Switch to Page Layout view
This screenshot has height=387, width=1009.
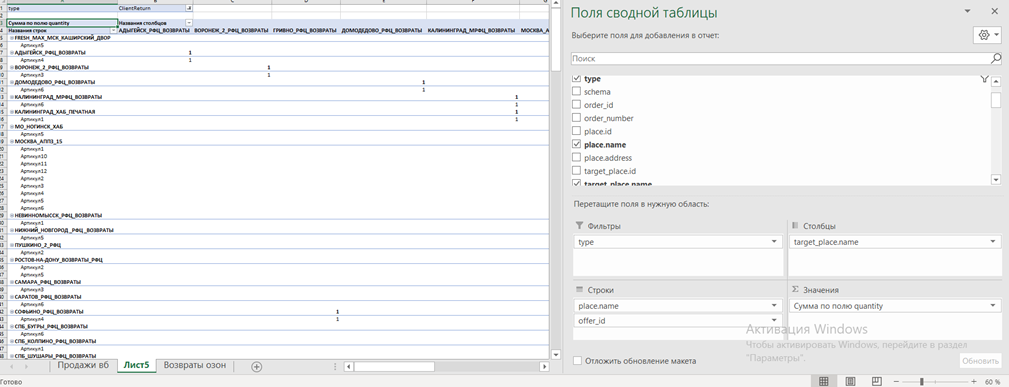pyautogui.click(x=850, y=381)
